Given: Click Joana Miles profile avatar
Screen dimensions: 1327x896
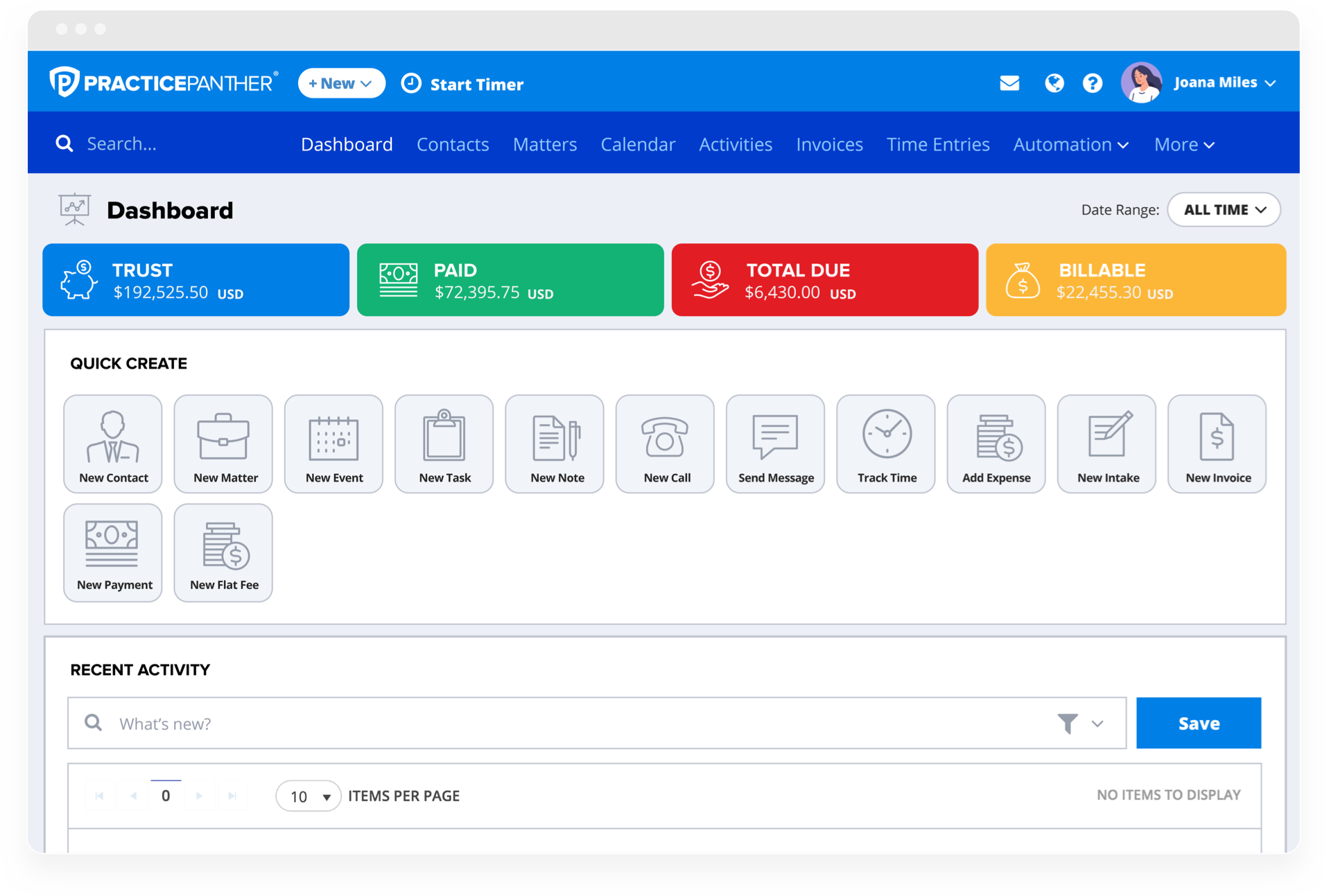Looking at the screenshot, I should coord(1141,82).
